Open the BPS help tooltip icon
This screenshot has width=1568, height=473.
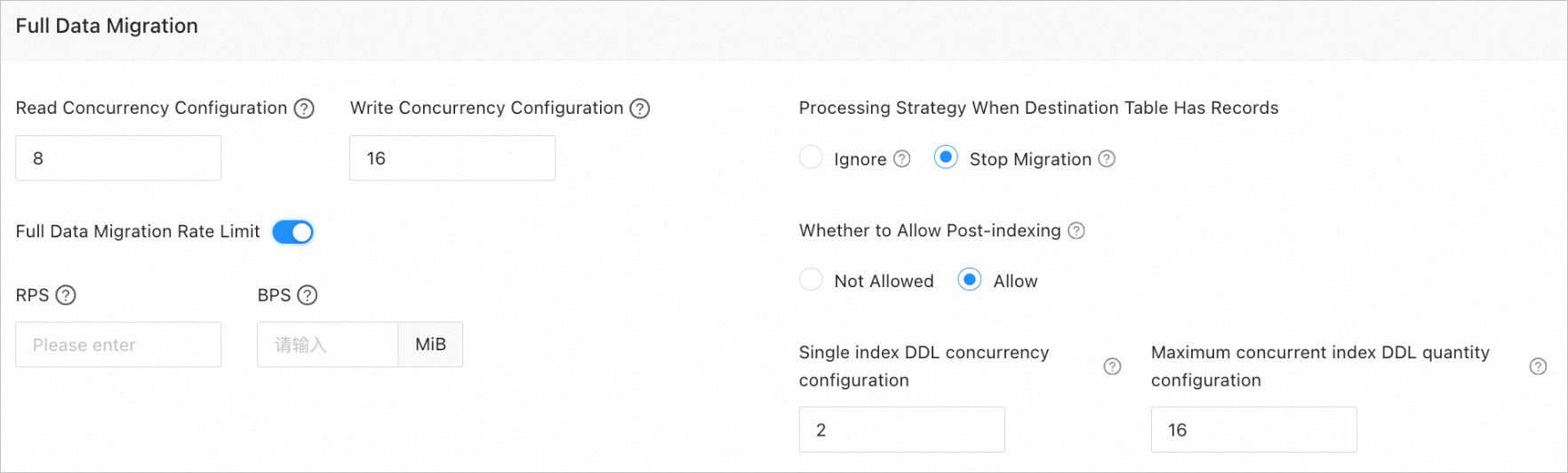point(308,295)
